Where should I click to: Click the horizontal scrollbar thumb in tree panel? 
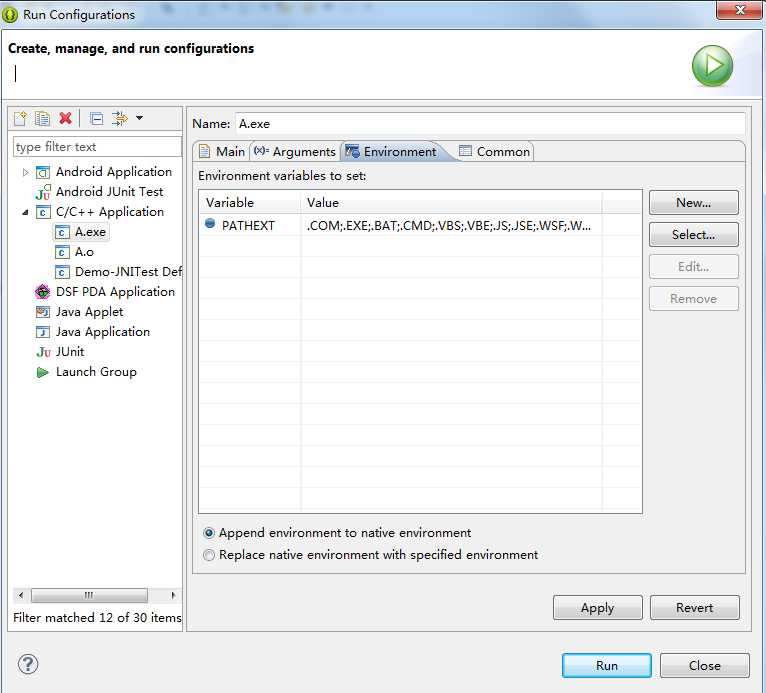[89, 595]
